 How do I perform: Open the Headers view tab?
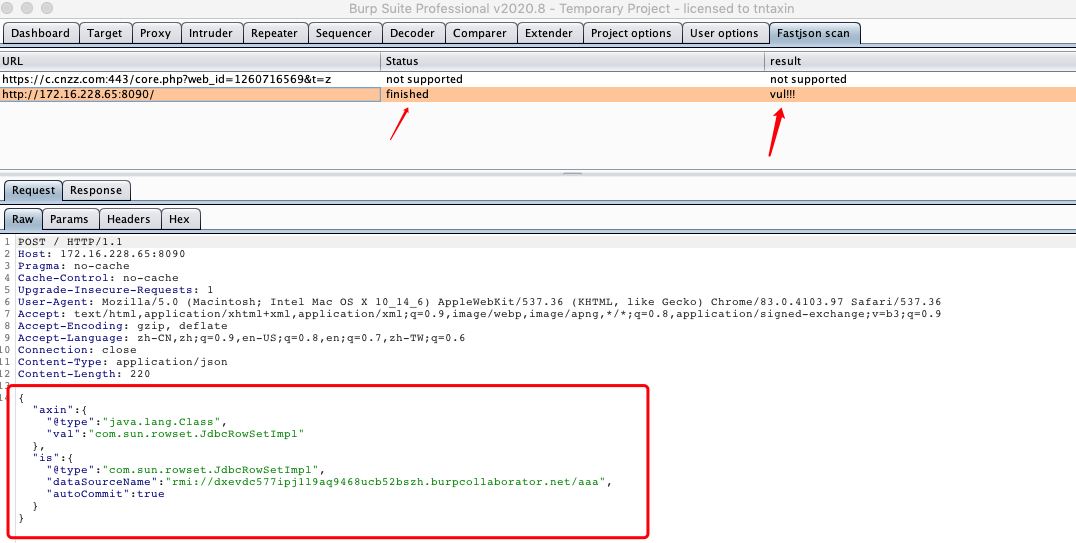click(x=128, y=219)
